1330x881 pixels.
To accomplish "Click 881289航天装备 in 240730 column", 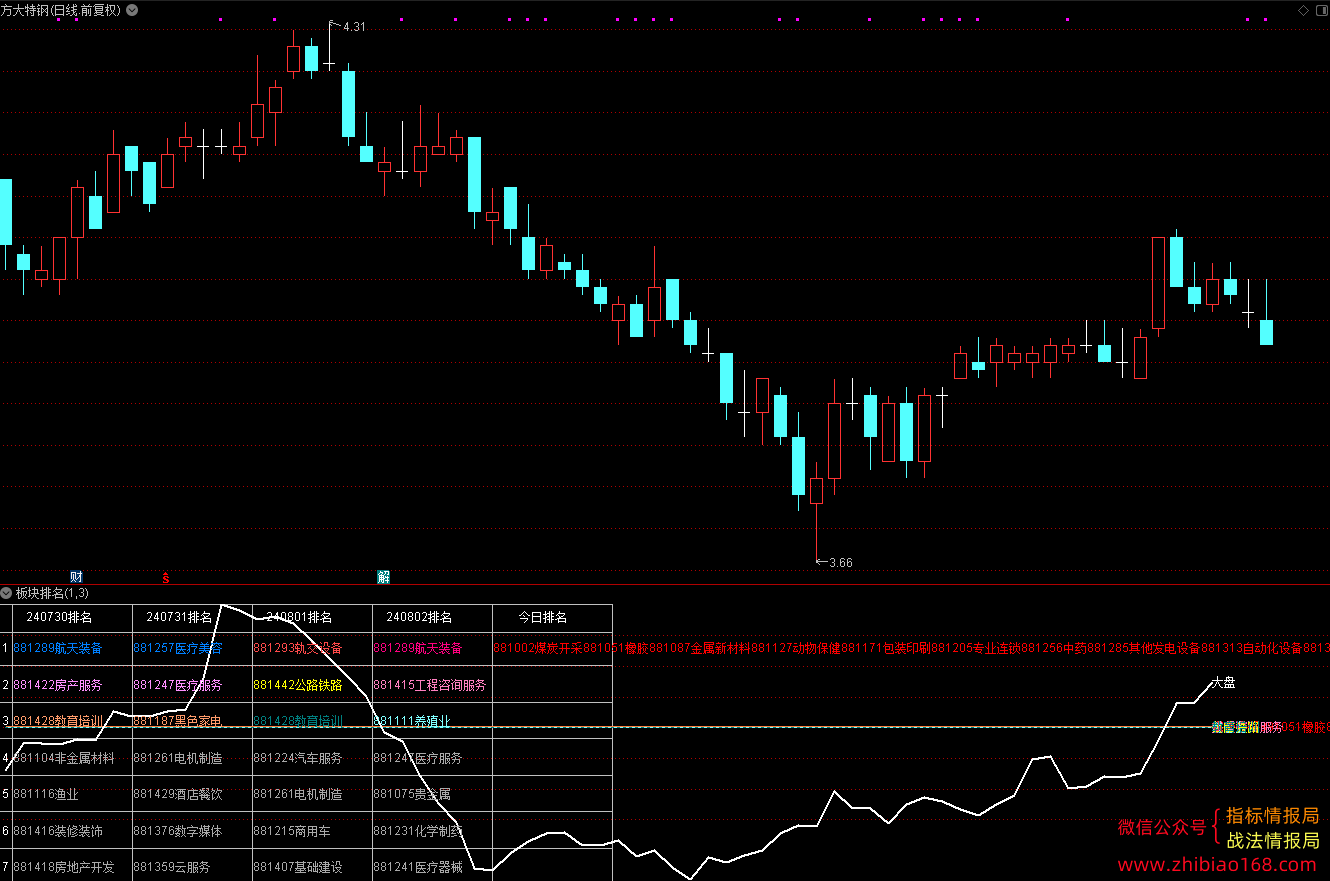I will point(58,648).
